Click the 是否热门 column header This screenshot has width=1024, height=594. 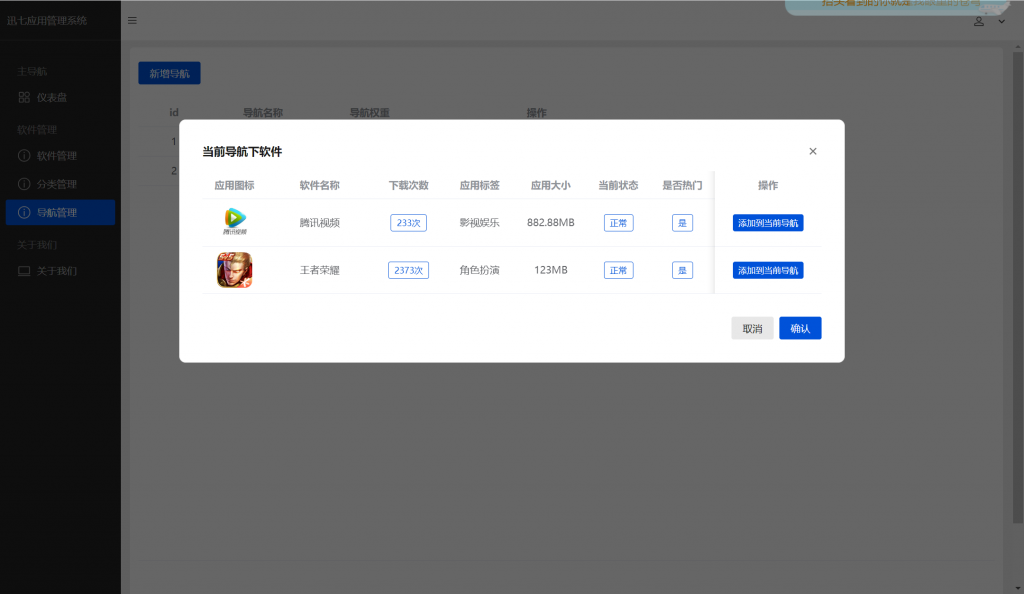tap(682, 185)
